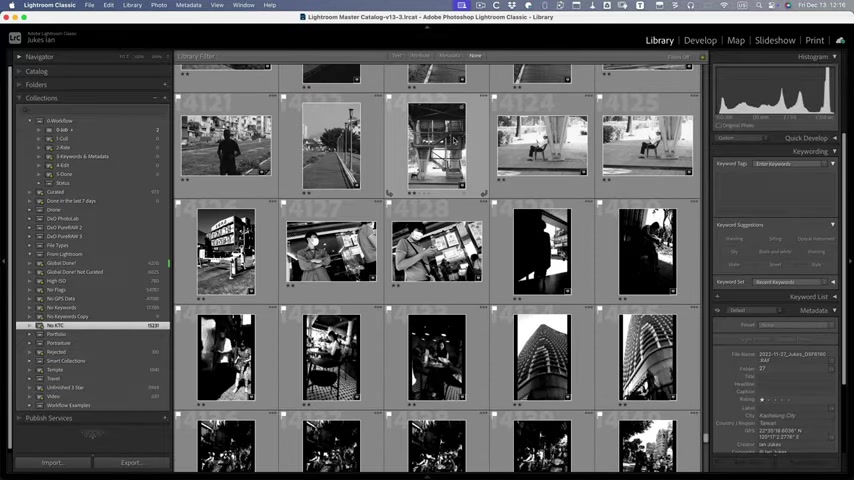Click the Export button
This screenshot has height=480, width=854.
131,463
